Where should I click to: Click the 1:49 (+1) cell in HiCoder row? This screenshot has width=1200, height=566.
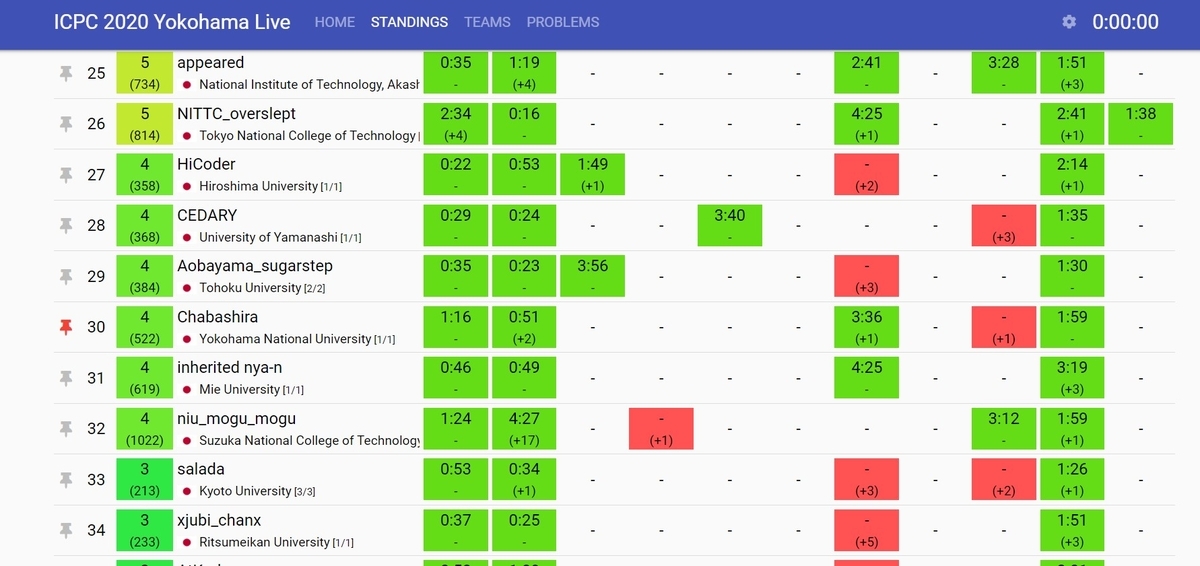[592, 175]
